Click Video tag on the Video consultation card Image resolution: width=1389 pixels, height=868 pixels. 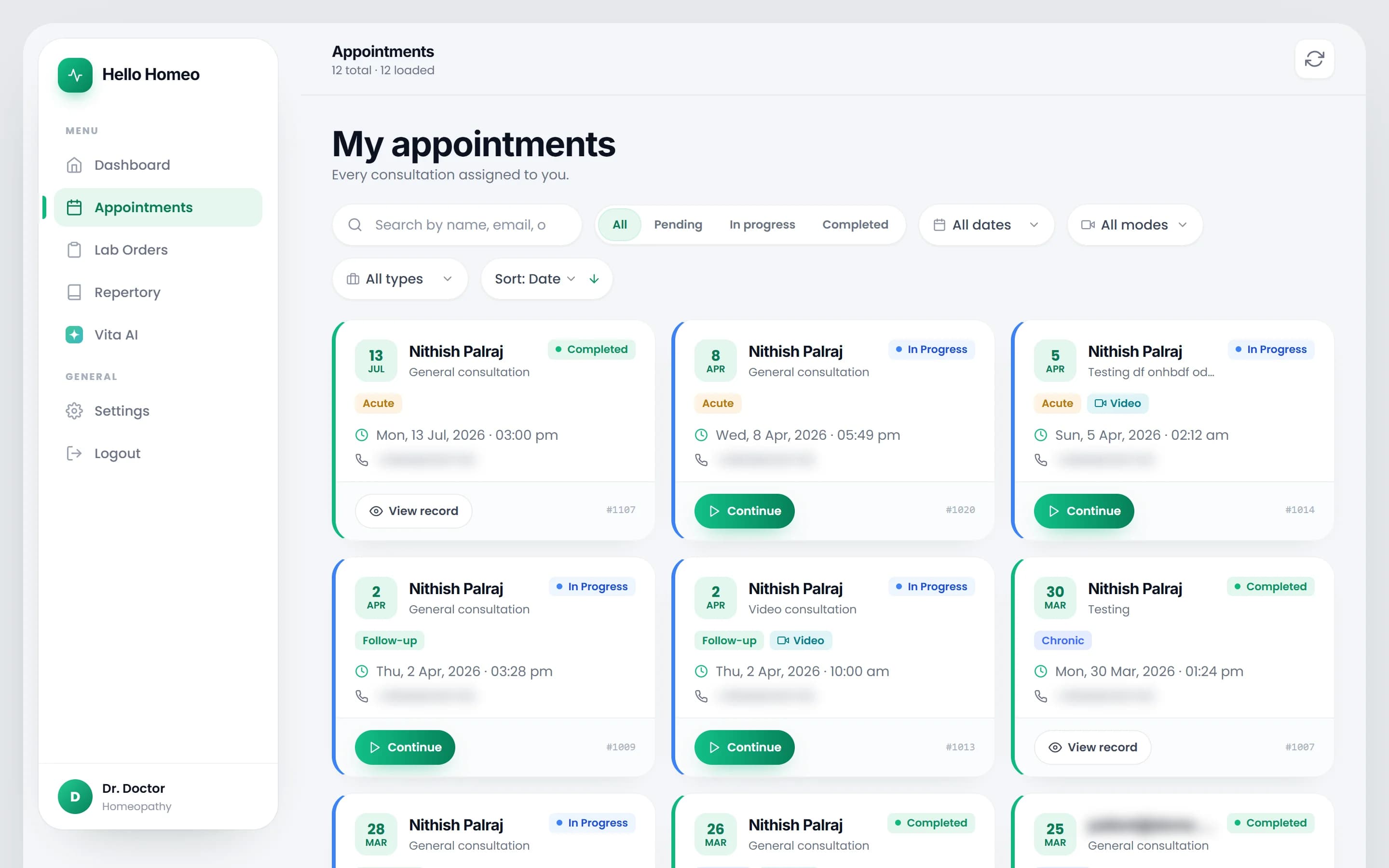coord(801,641)
